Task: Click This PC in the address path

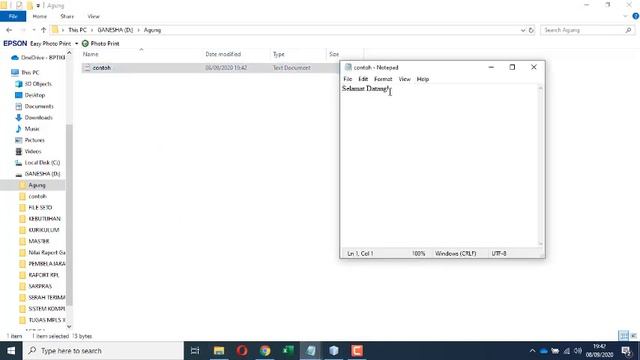Action: (77, 30)
